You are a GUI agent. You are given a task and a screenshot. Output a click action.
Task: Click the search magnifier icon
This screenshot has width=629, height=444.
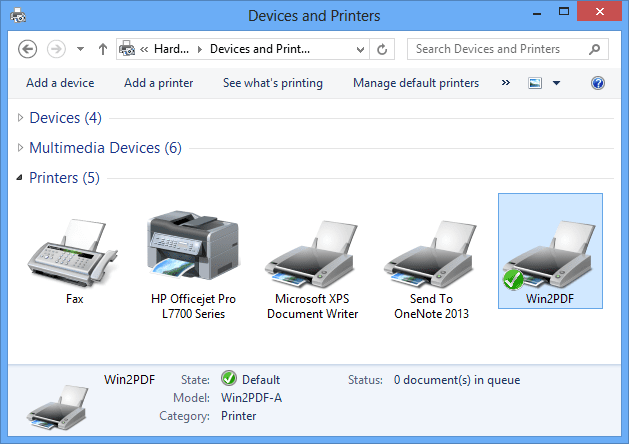(595, 49)
